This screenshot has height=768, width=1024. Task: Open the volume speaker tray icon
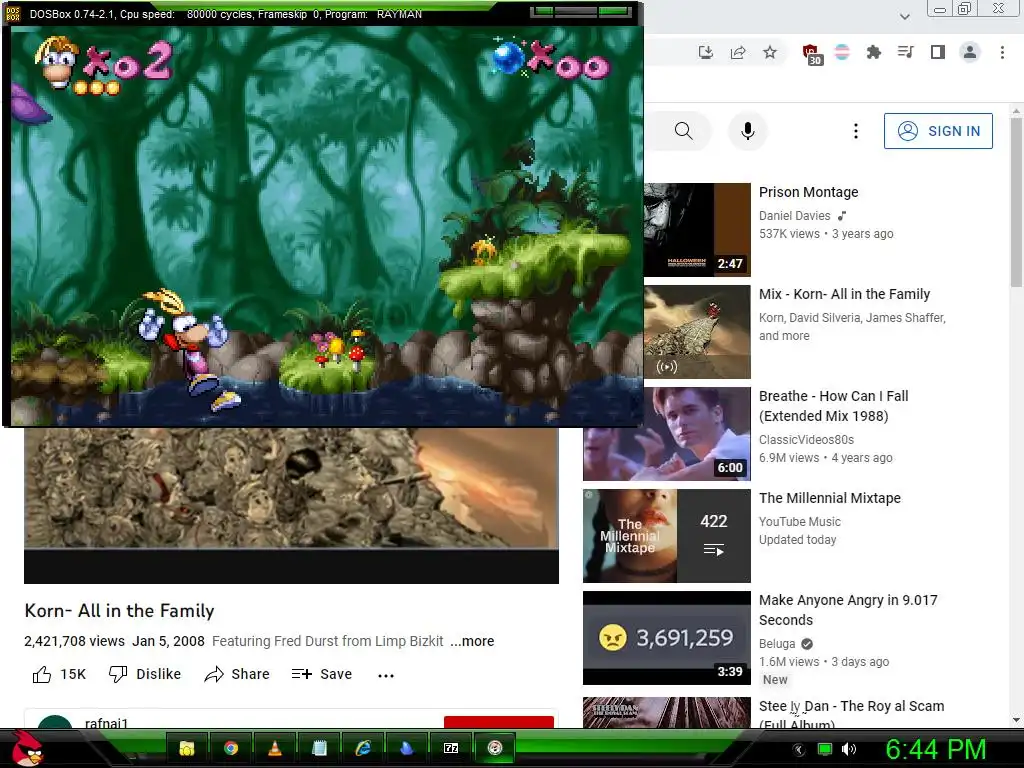click(x=849, y=749)
